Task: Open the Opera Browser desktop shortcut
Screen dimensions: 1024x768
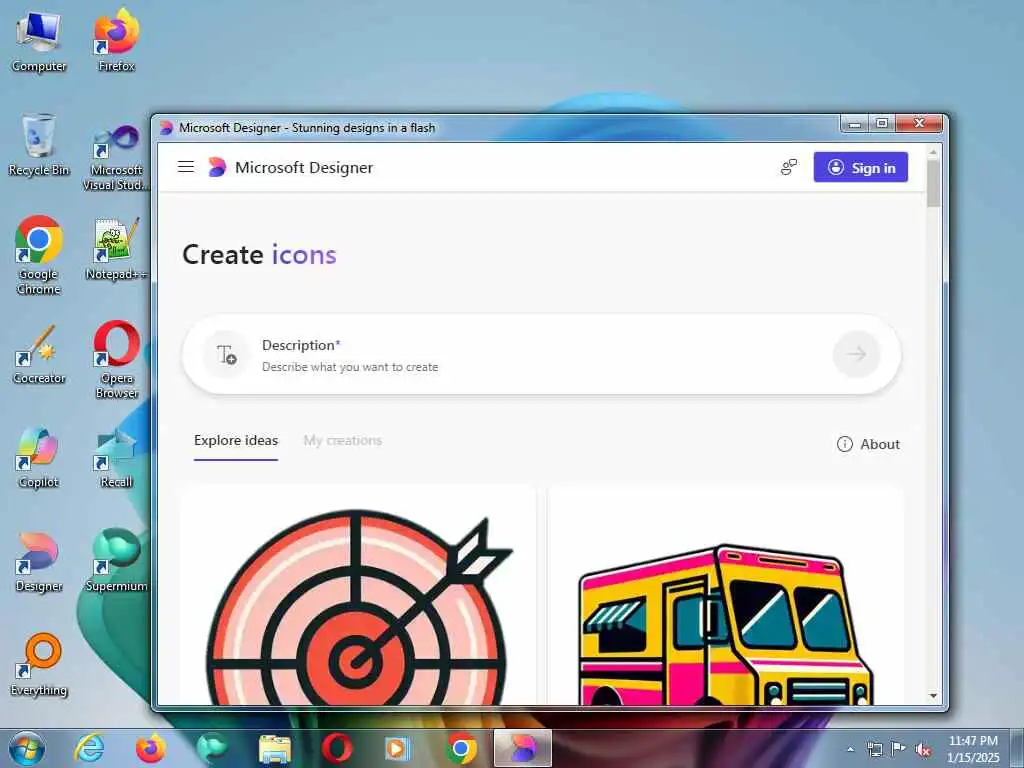Action: tap(116, 359)
